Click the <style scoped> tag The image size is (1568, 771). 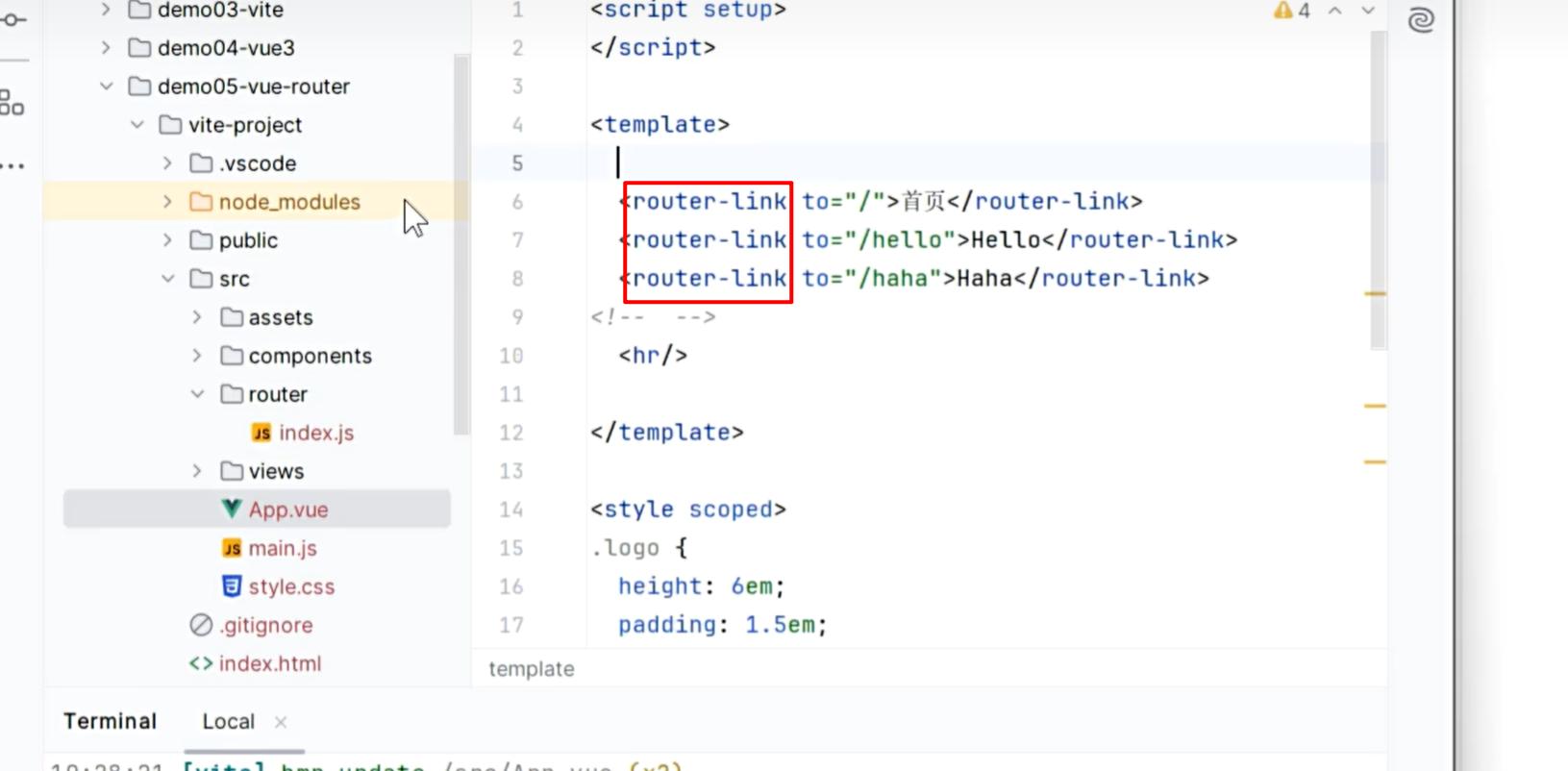[x=688, y=510]
